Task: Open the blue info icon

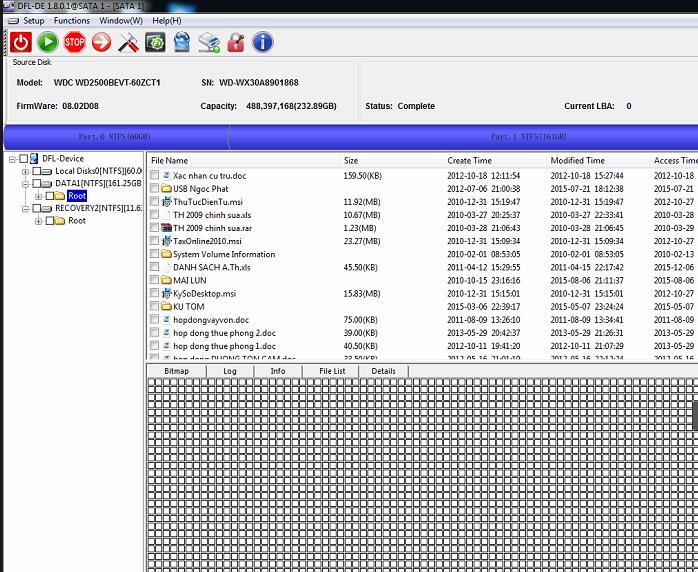Action: click(x=263, y=43)
